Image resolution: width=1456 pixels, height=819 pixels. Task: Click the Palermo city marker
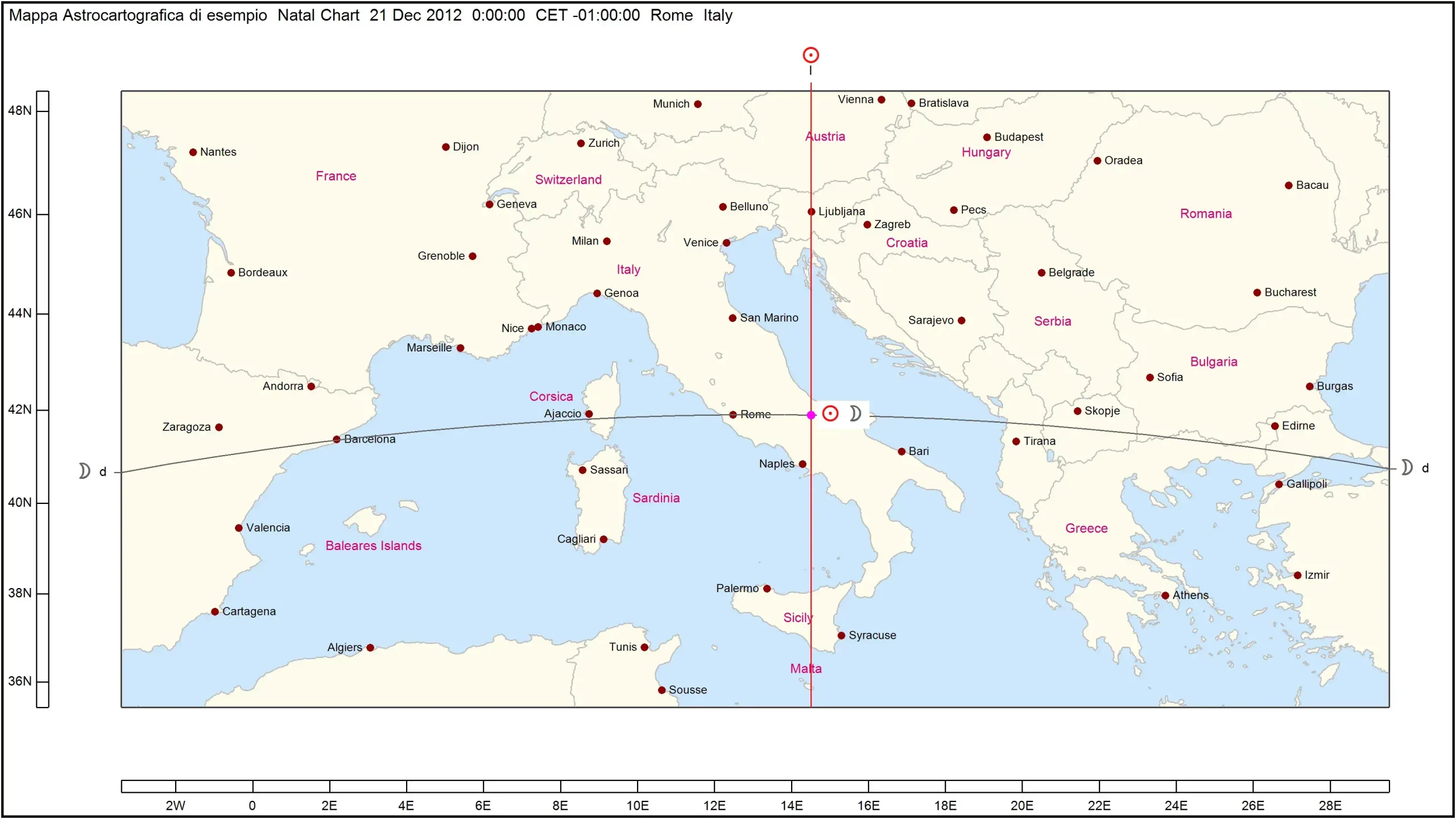[x=767, y=589]
